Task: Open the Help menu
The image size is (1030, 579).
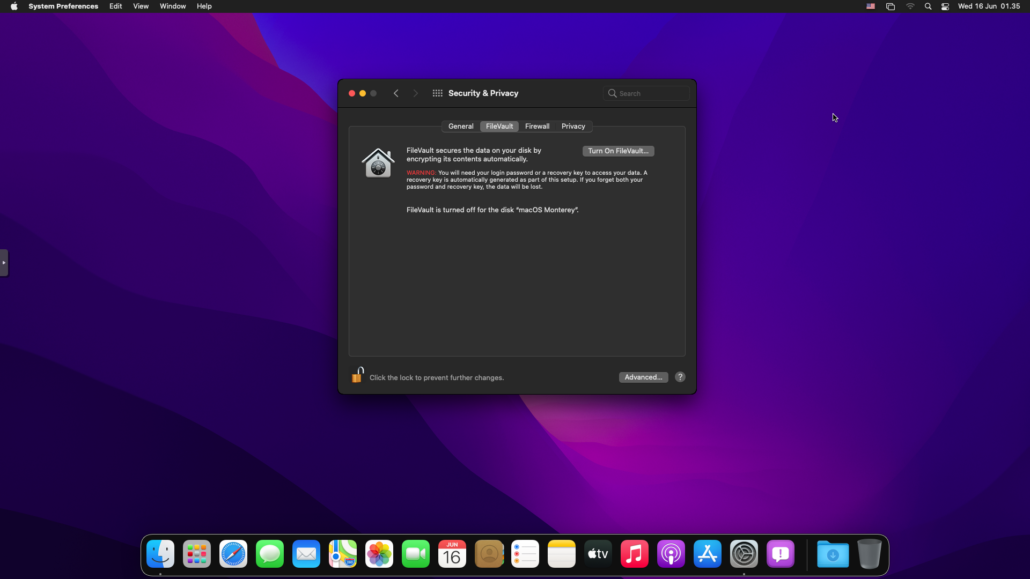Action: (x=204, y=6)
